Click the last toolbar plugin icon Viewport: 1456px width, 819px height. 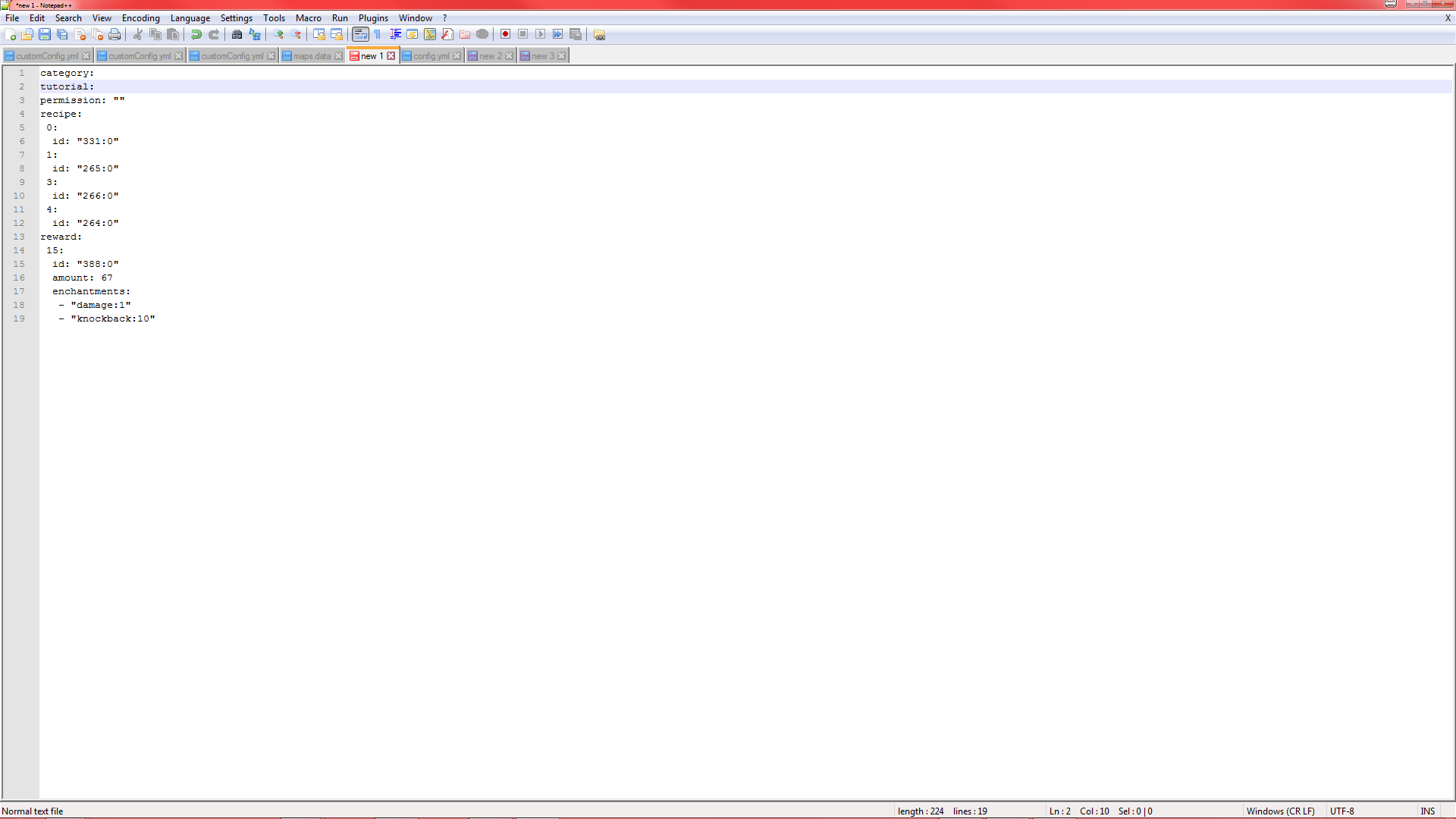click(599, 34)
